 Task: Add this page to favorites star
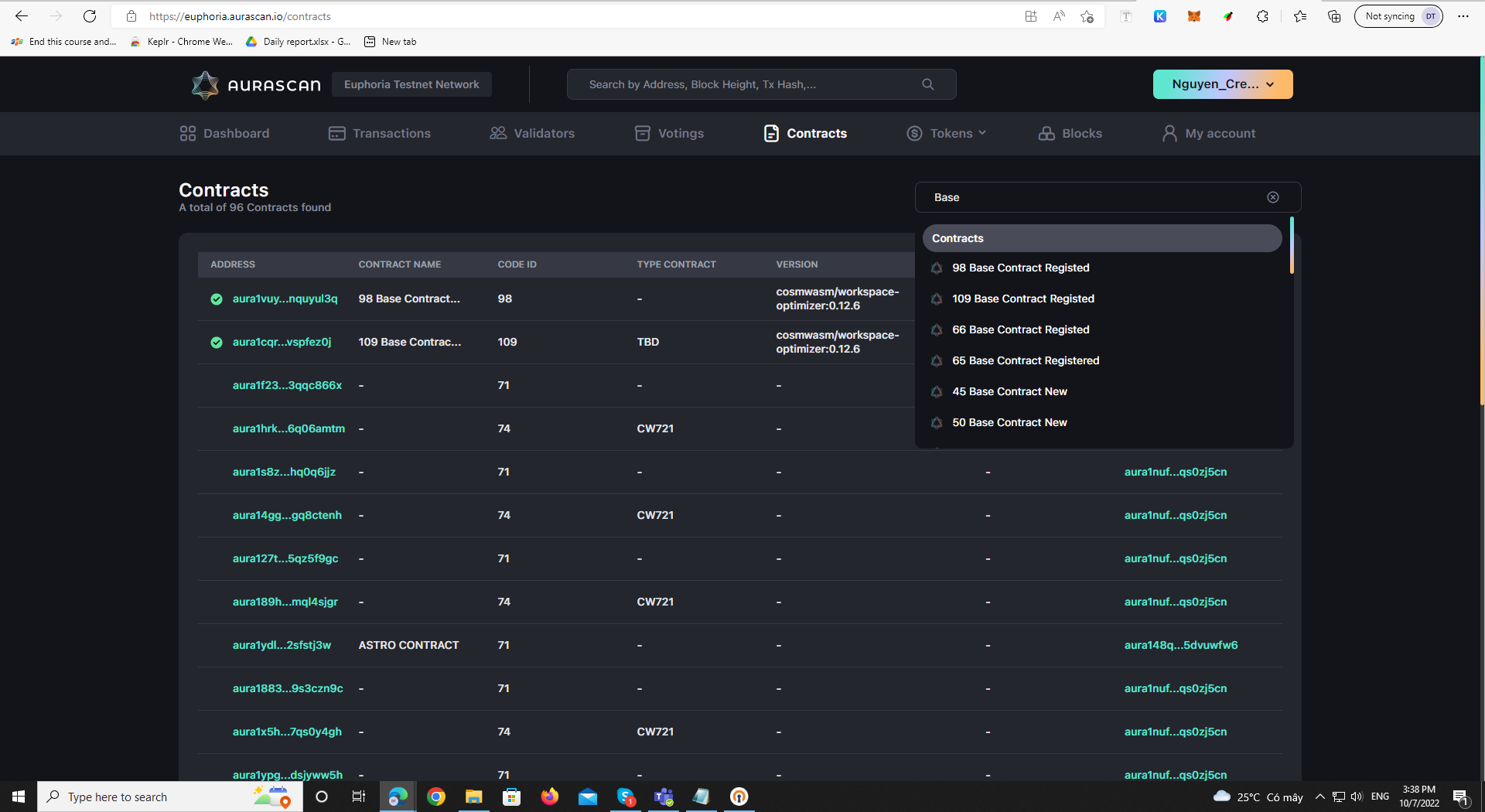pos(1087,16)
